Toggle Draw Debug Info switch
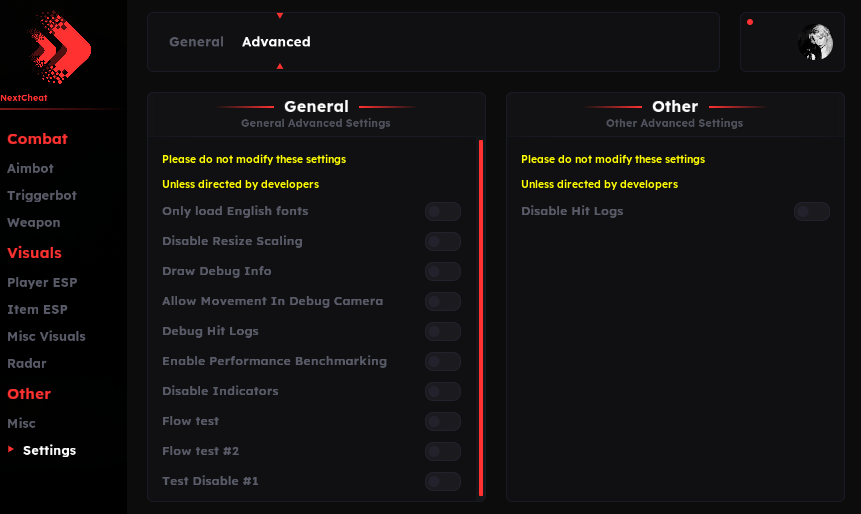 click(x=442, y=271)
